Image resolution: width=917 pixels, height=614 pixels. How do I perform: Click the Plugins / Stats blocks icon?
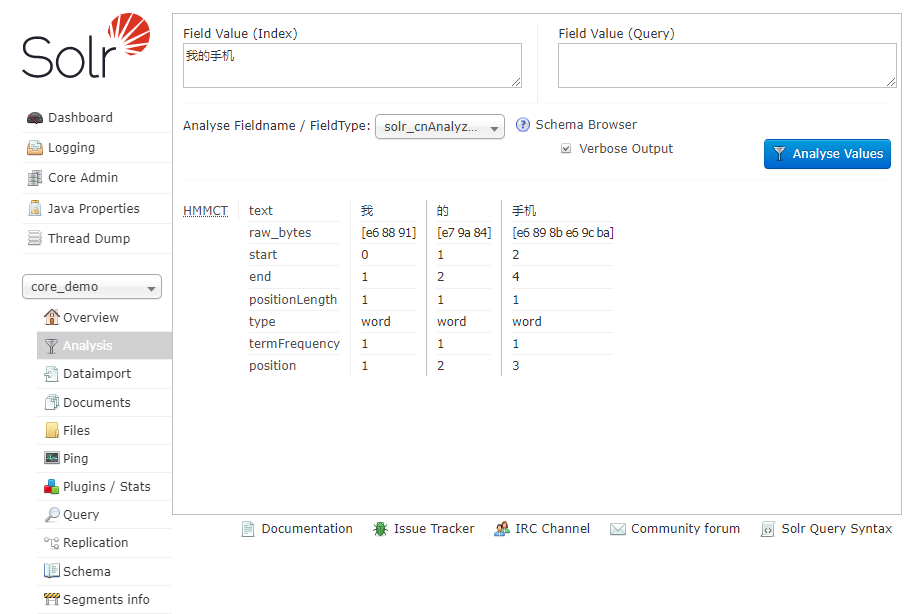pyautogui.click(x=51, y=487)
